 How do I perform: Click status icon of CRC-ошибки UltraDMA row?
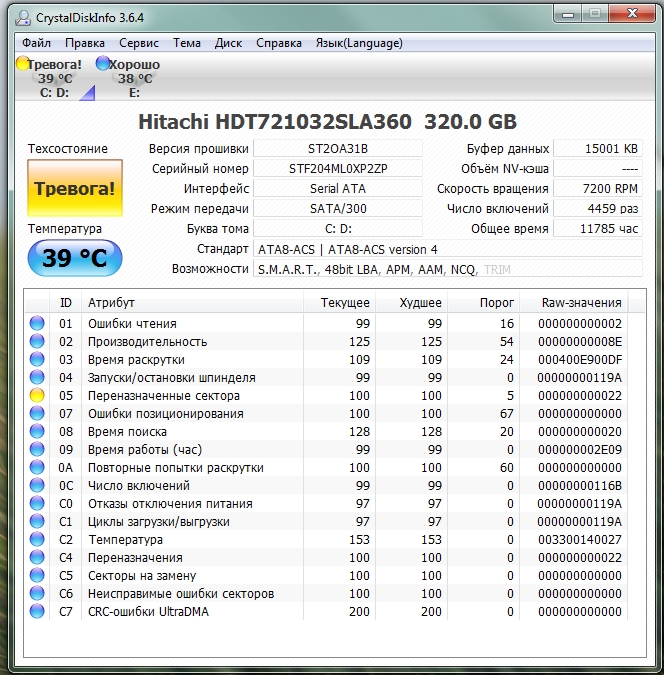click(x=37, y=611)
